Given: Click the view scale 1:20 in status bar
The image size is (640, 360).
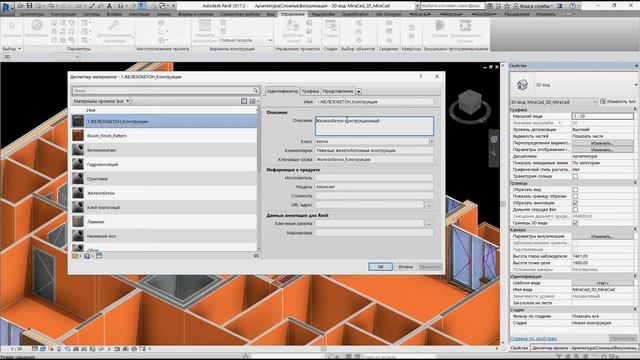Looking at the screenshot, I should (16, 349).
